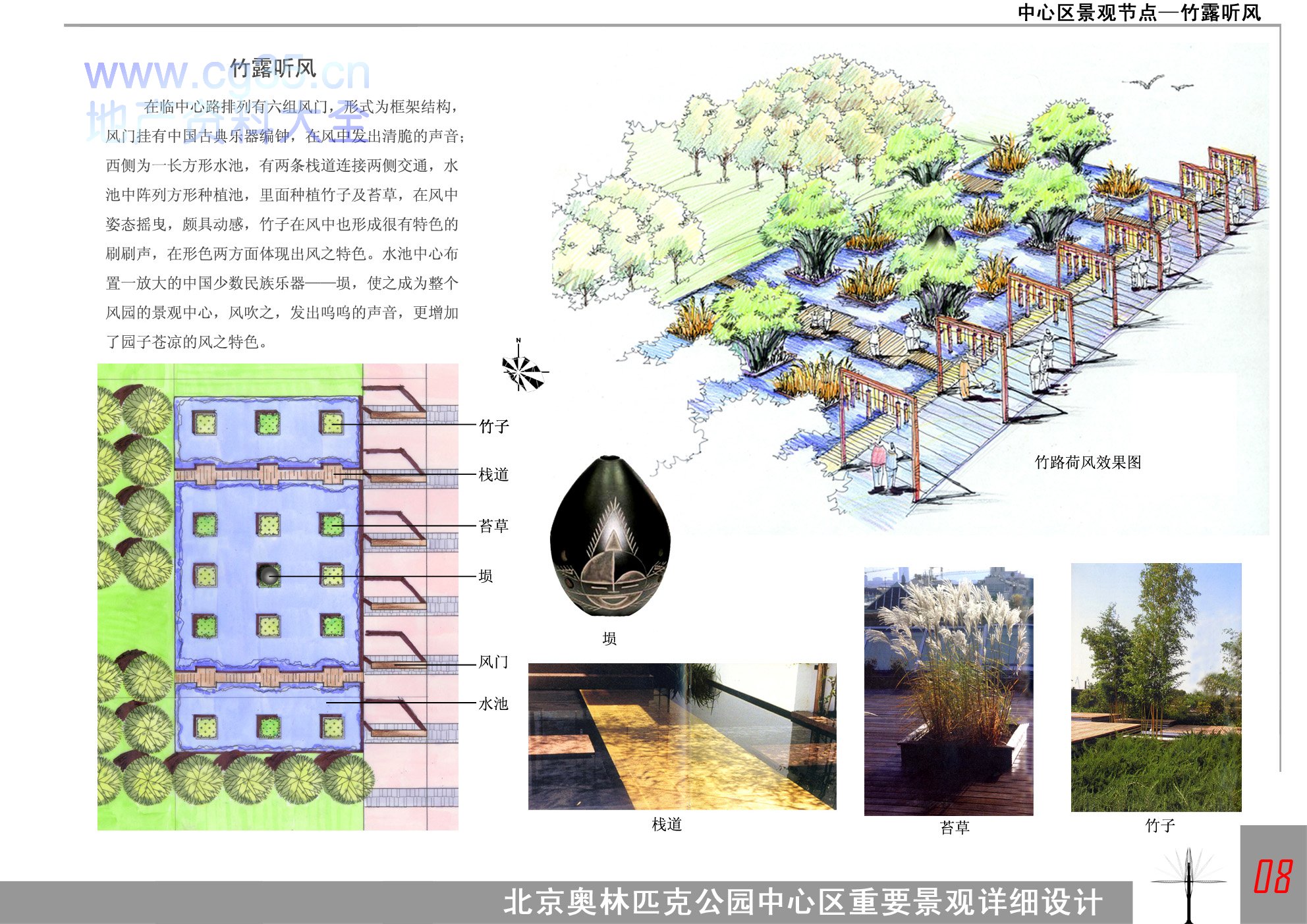The image size is (1307, 924).
Task: Select the boardwalk 栈道 photo thumbnail
Action: (x=682, y=736)
